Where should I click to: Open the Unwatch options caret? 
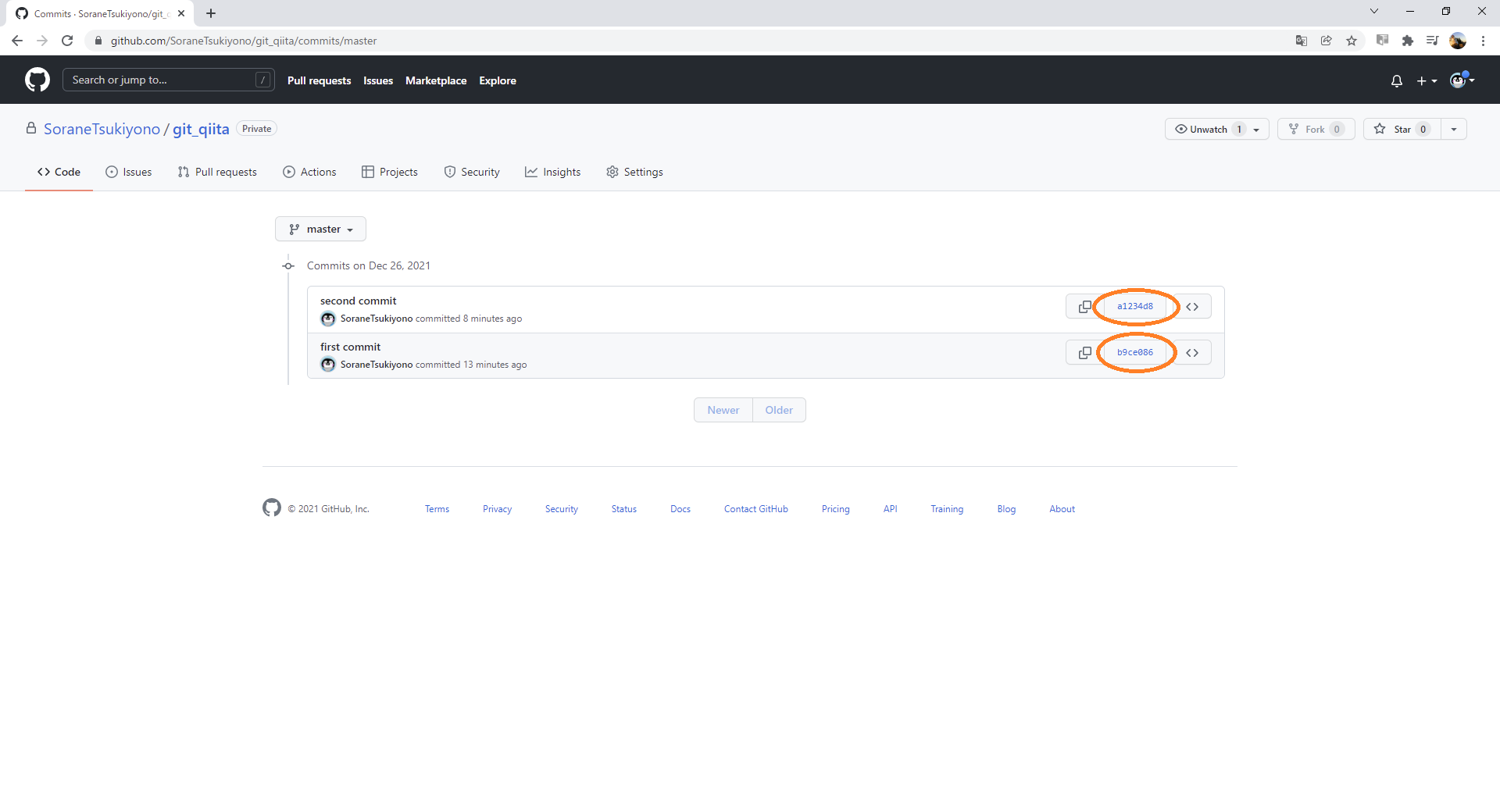coord(1256,129)
